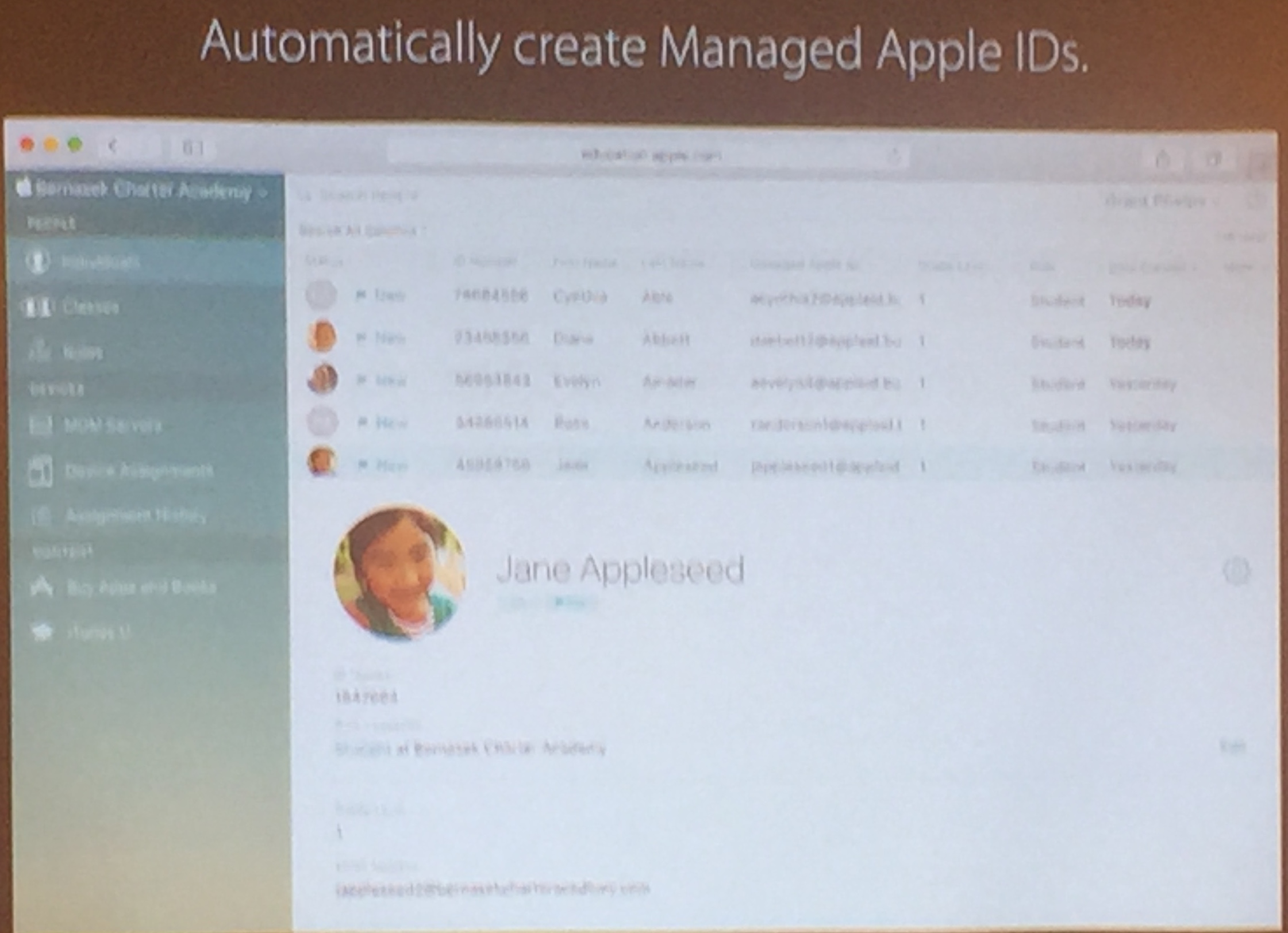Click Ross Anderson's placeholder avatar
1288x933 pixels.
coord(322,421)
